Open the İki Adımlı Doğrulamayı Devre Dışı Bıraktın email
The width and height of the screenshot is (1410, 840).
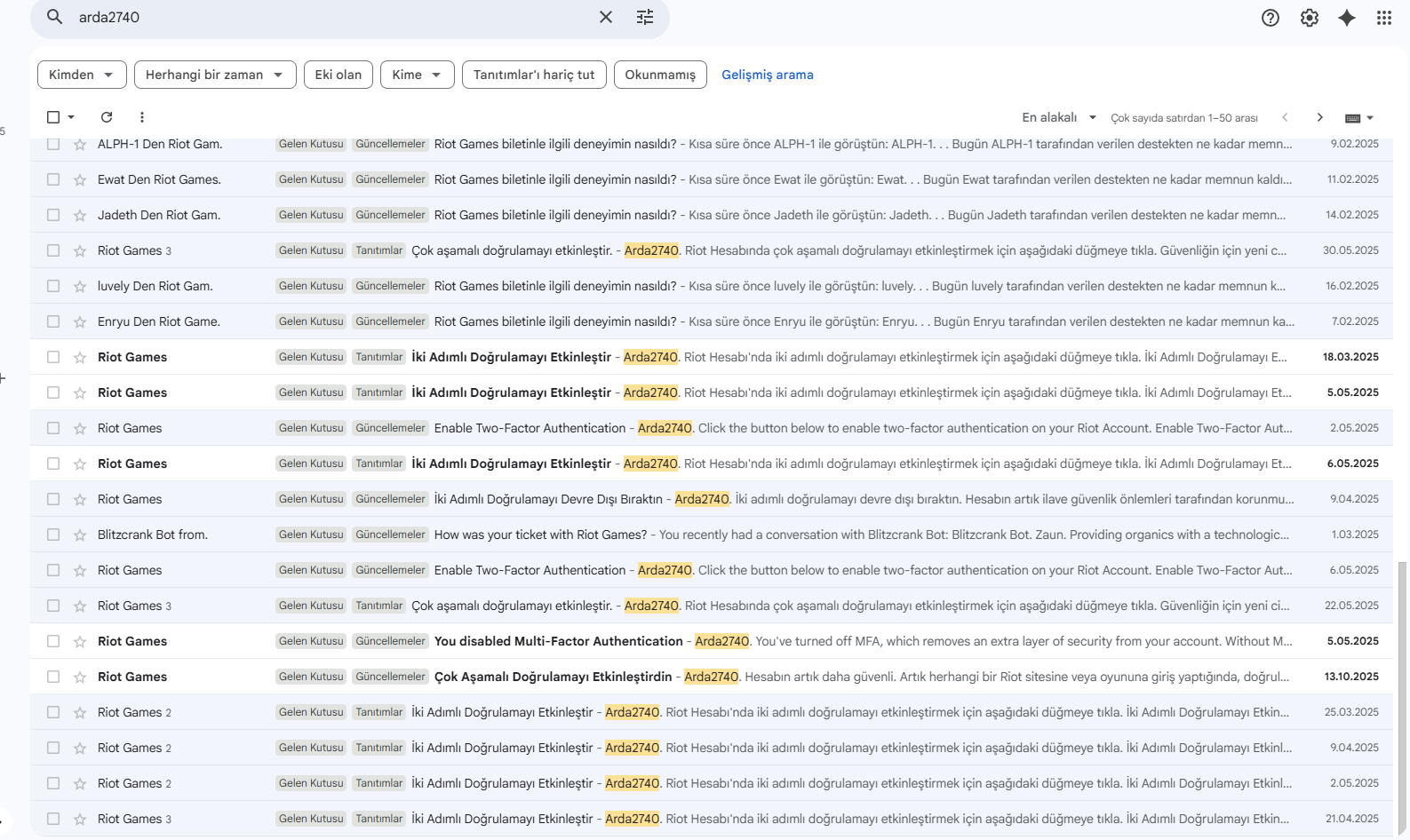point(712,499)
